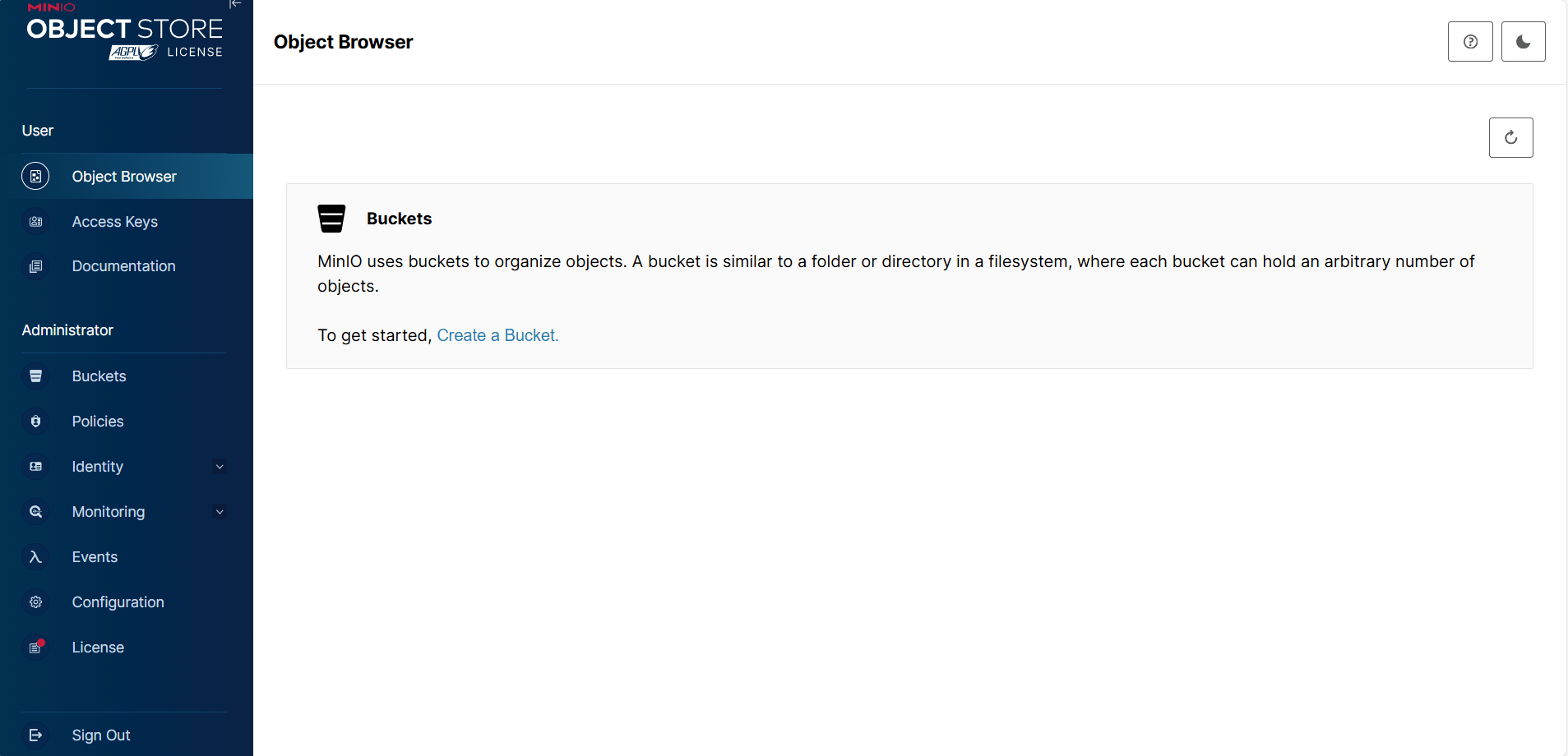
Task: Click the Buckets icon in sidebar
Action: pyautogui.click(x=35, y=376)
